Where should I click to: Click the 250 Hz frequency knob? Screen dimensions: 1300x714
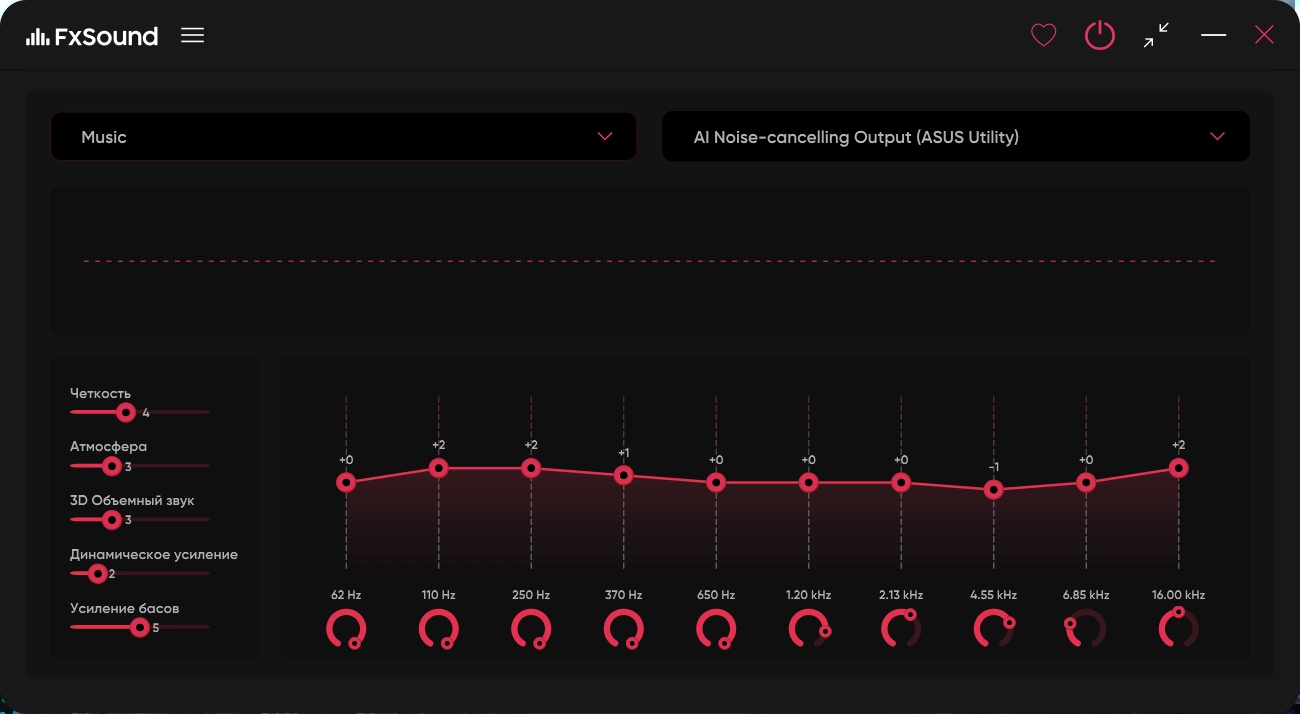531,629
